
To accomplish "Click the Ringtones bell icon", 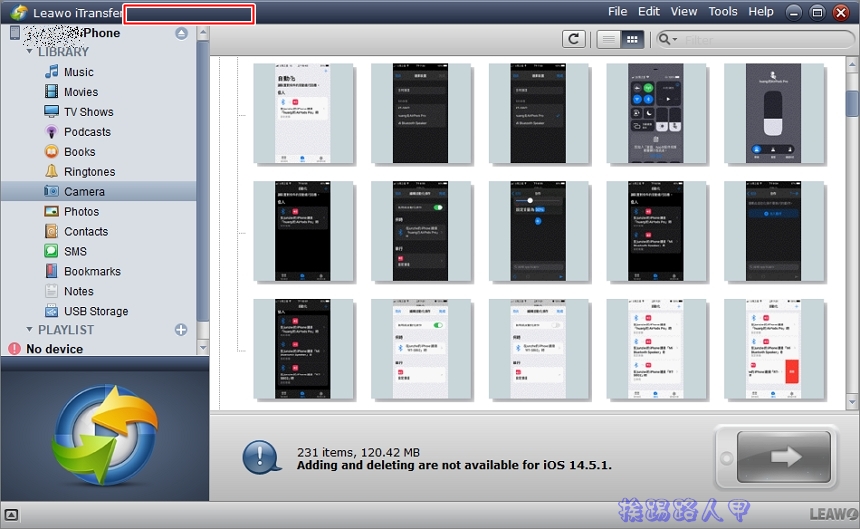I will [x=52, y=172].
